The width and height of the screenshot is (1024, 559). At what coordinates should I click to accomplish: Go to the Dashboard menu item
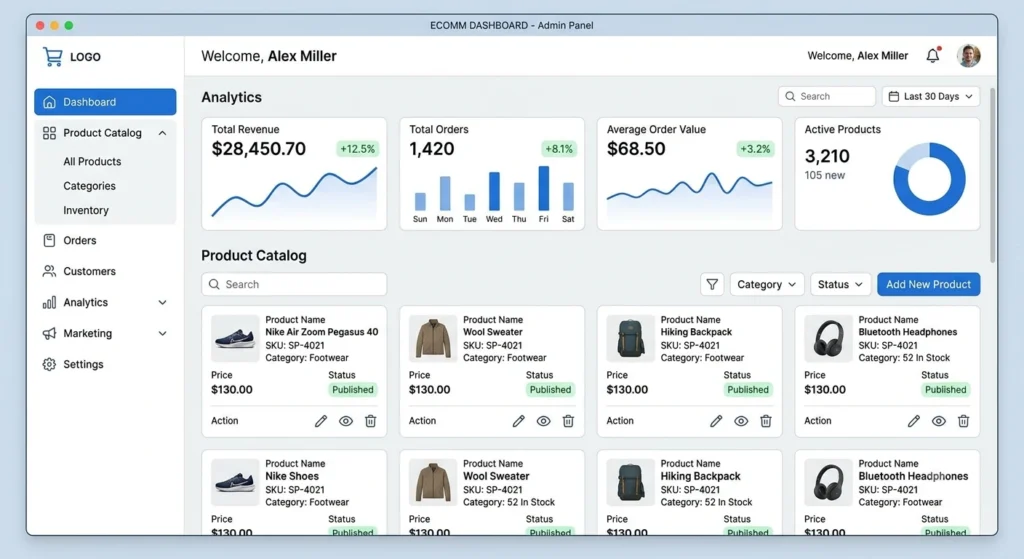click(105, 102)
